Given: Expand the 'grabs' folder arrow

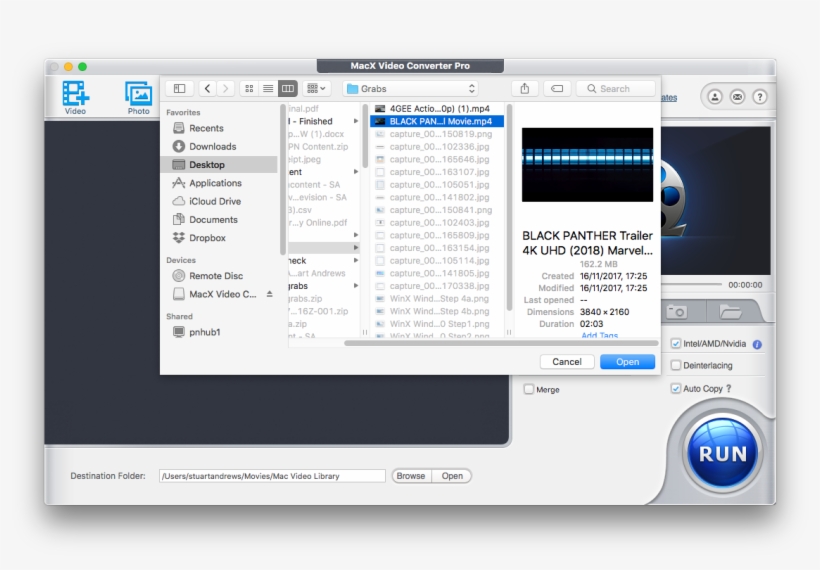Looking at the screenshot, I should pyautogui.click(x=356, y=286).
